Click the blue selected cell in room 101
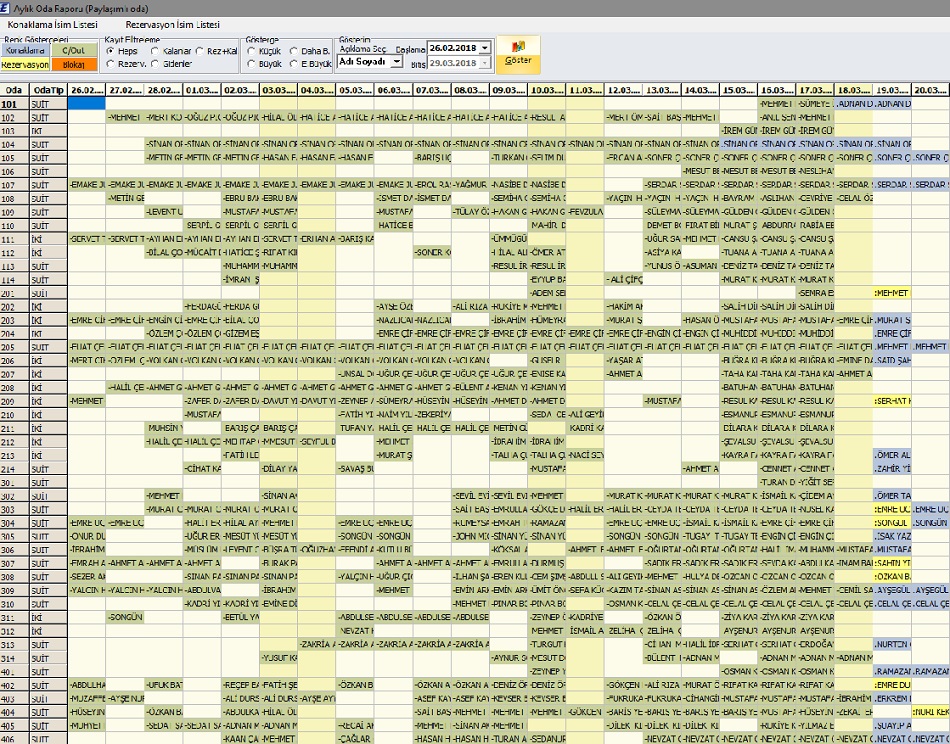The image size is (950, 744). pos(87,104)
